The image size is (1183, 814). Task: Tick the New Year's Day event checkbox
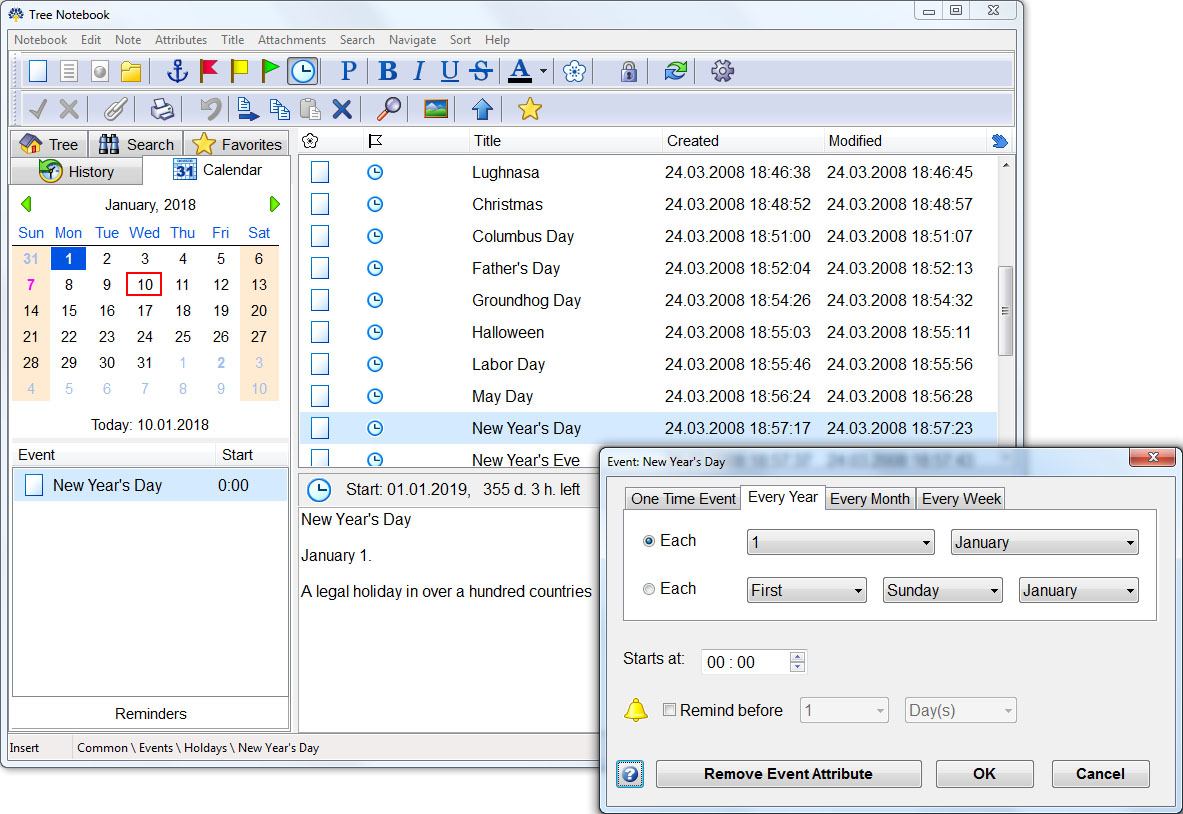point(34,485)
